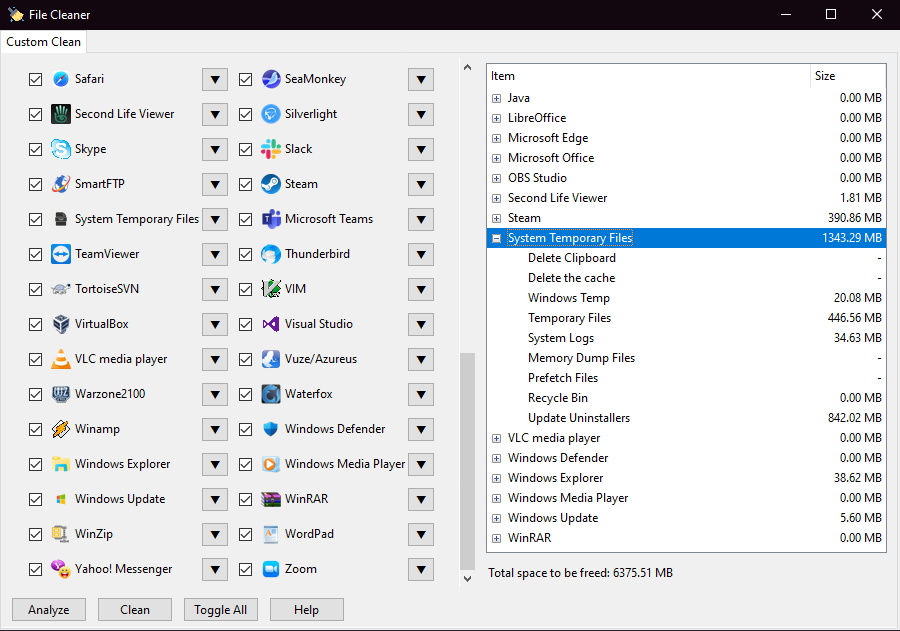
Task: Open the dropdown next to Visual Studio
Action: click(x=420, y=324)
